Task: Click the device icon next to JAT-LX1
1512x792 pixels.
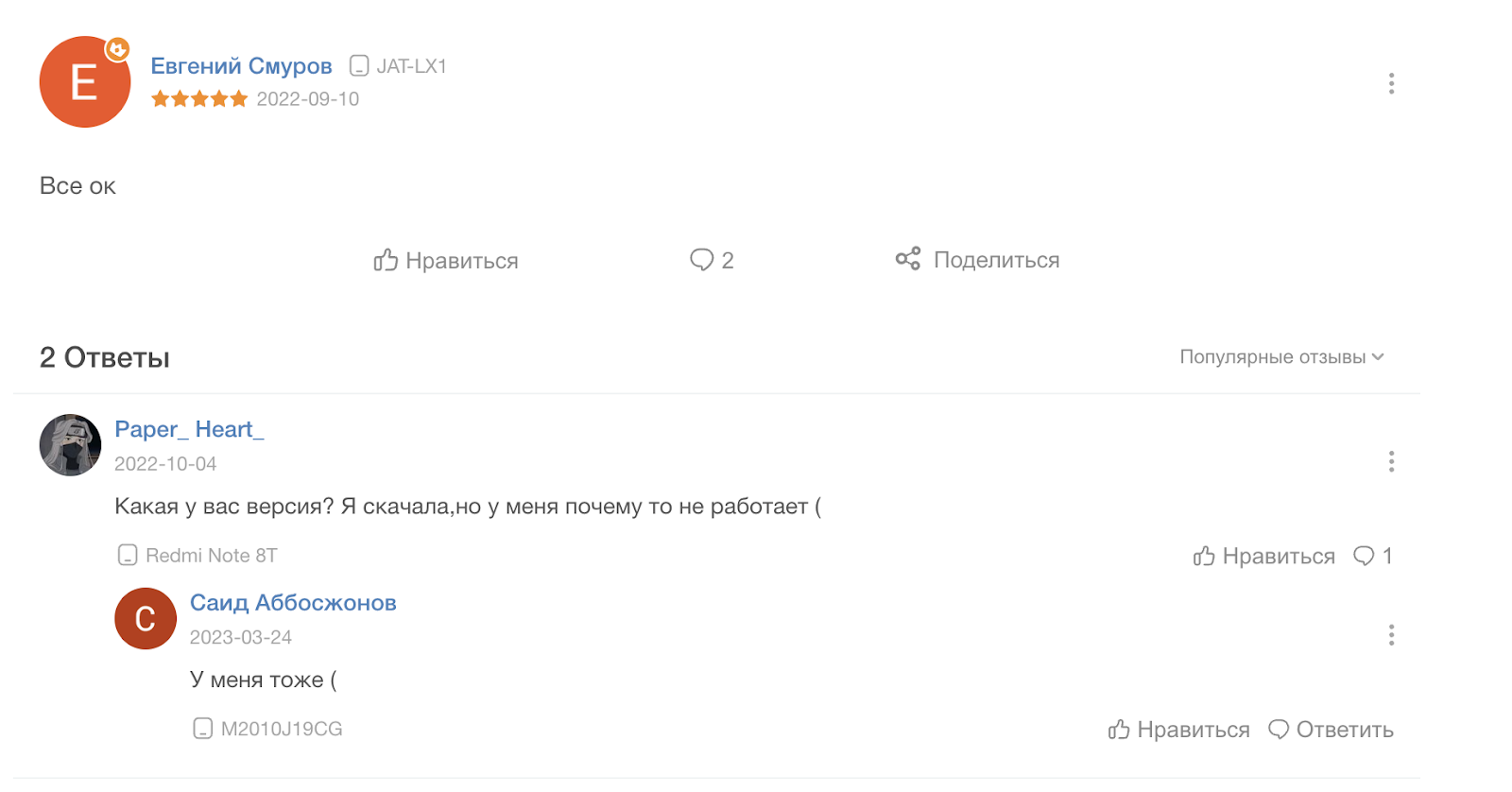Action: coord(358,65)
